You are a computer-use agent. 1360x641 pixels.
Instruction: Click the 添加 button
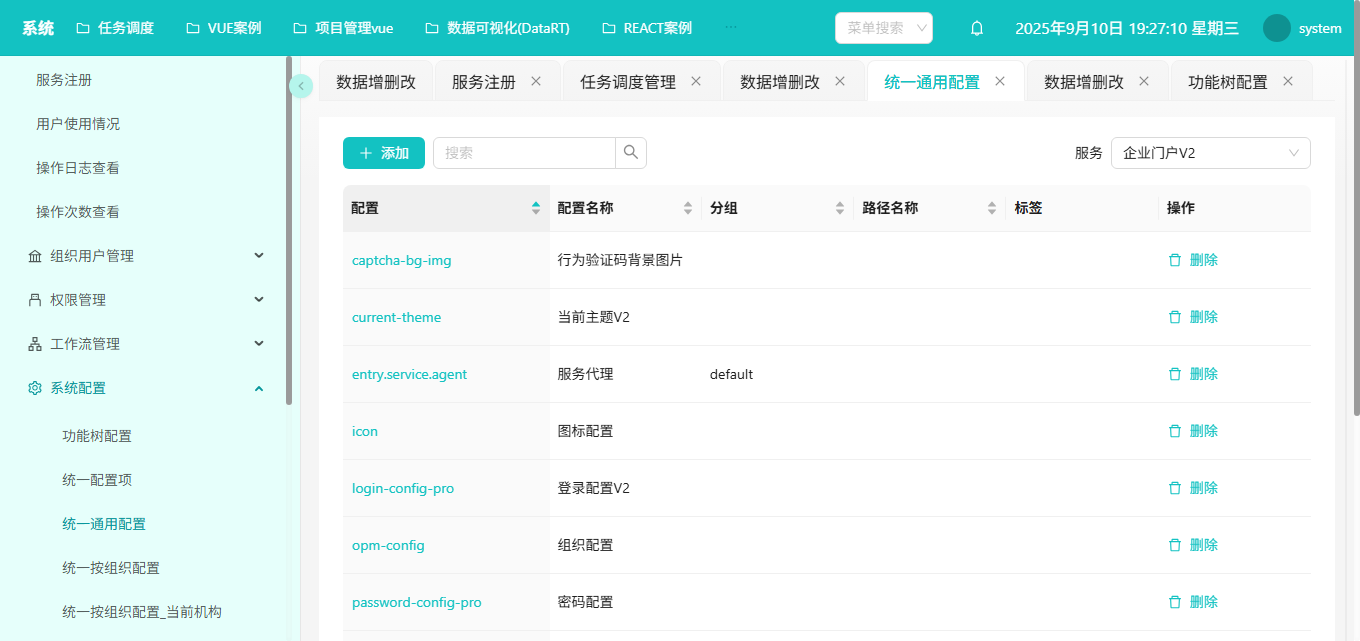(384, 153)
